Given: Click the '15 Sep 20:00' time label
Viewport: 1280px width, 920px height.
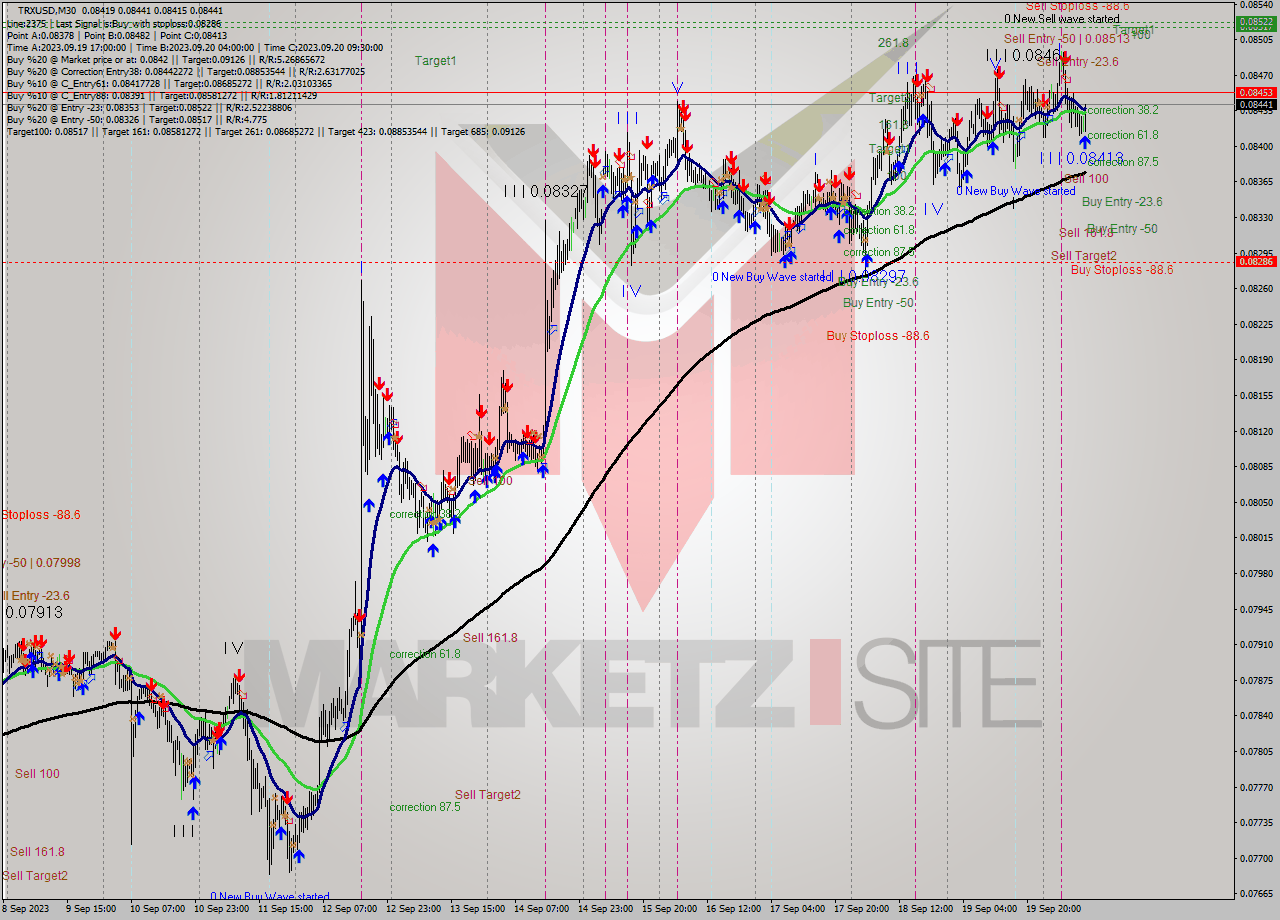Looking at the screenshot, I should (x=670, y=909).
